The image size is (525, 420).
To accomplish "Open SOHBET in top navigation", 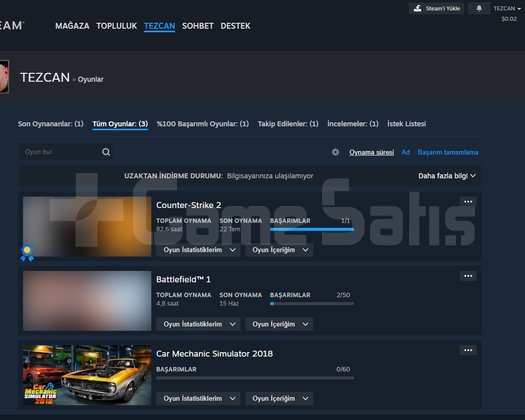I will (x=198, y=26).
